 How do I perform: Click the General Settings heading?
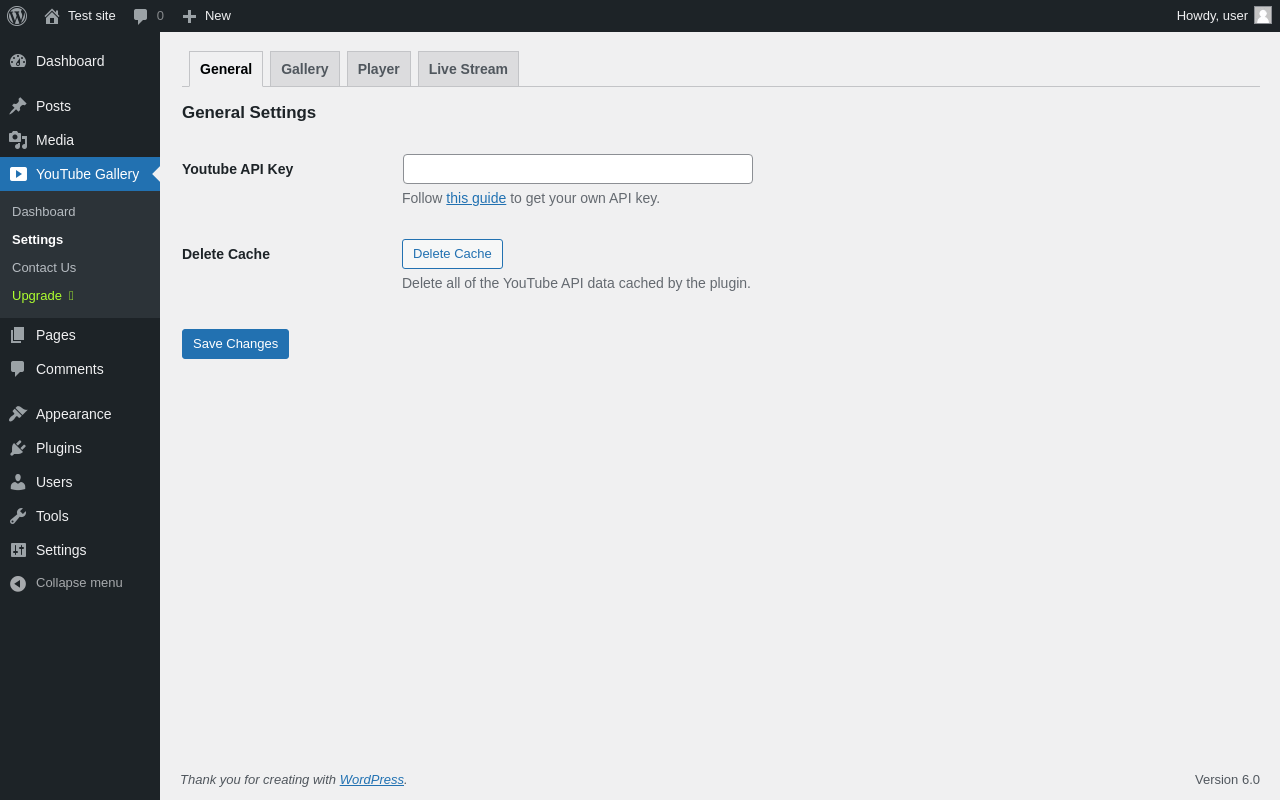[x=249, y=113]
